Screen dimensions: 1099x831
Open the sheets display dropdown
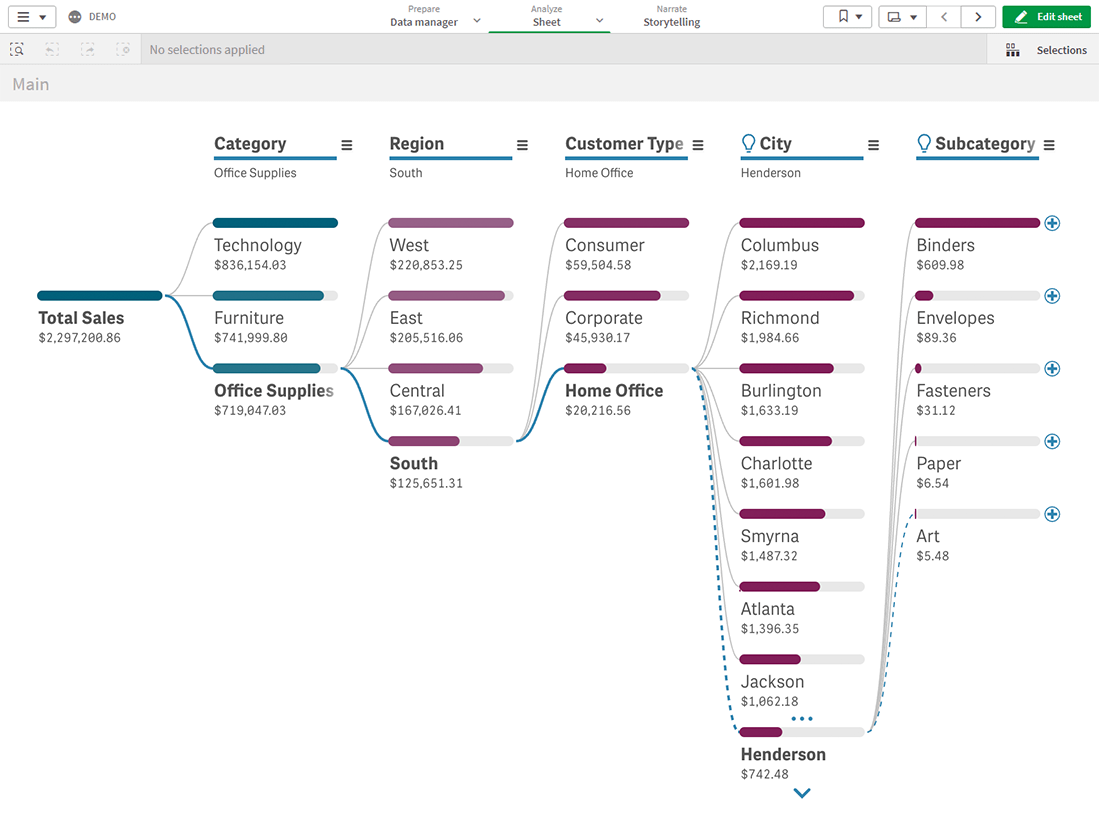click(x=902, y=17)
